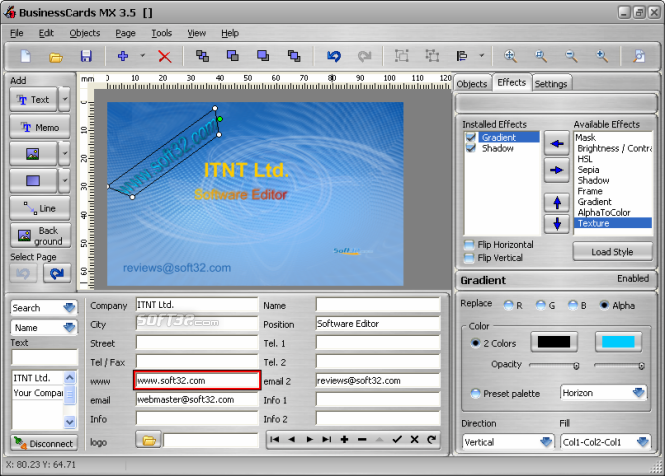Click the blue plus Add icon in the toolbar
Image resolution: width=665 pixels, height=476 pixels.
[x=123, y=56]
